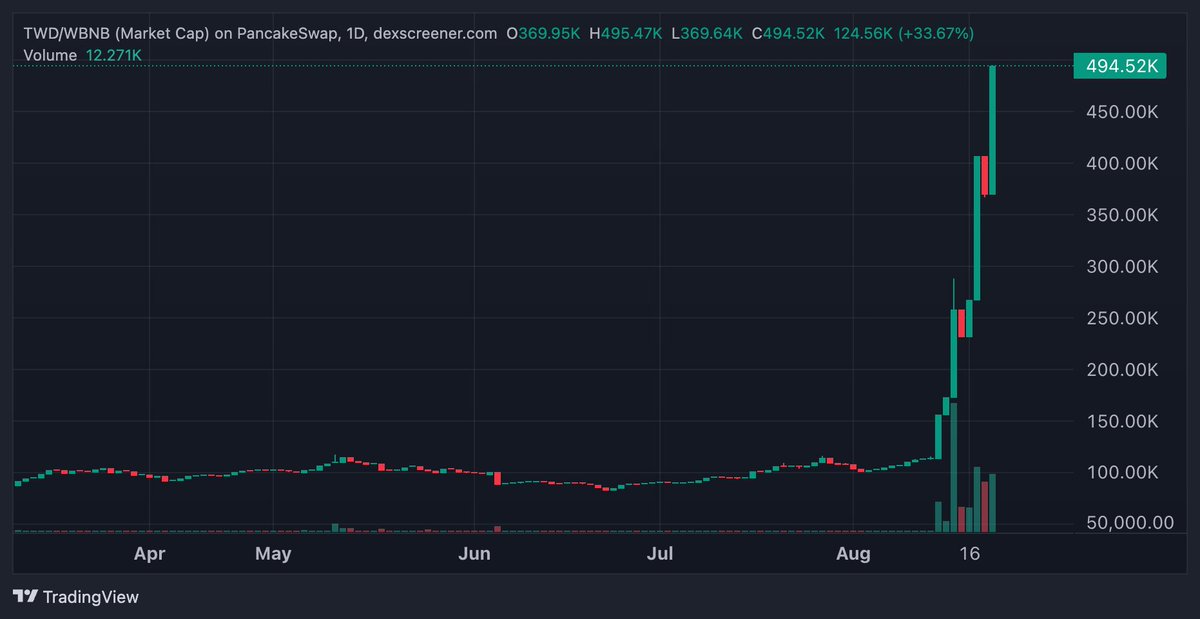Click the 150.00K price axis label
This screenshot has height=619, width=1200.
[1122, 422]
